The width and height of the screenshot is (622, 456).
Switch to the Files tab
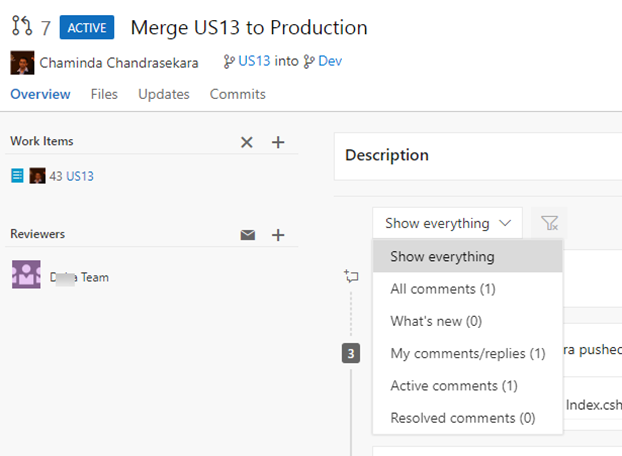coord(104,94)
